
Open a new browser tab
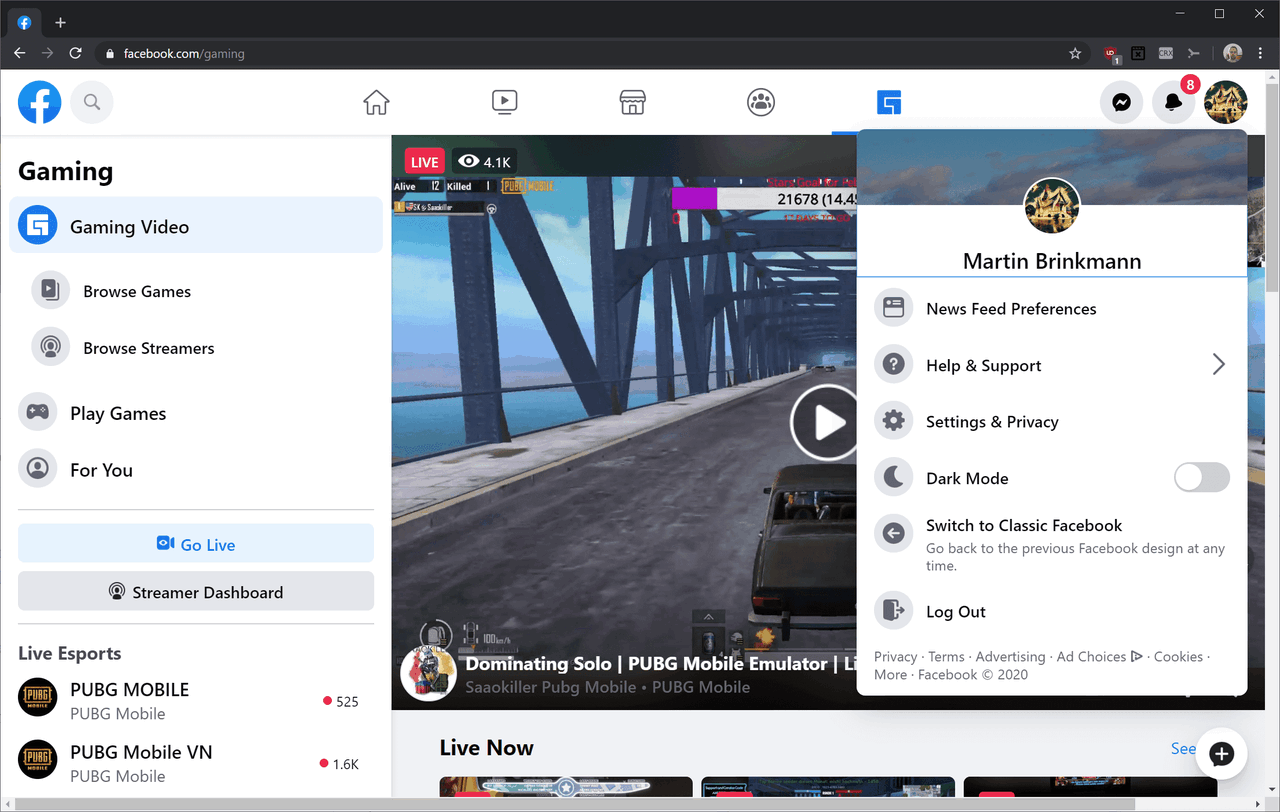click(x=60, y=22)
